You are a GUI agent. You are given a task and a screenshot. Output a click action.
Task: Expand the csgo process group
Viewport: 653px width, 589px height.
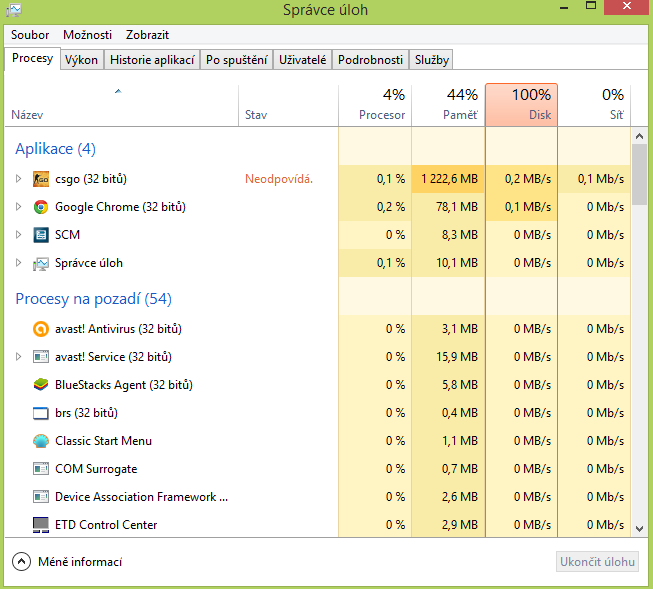[18, 179]
